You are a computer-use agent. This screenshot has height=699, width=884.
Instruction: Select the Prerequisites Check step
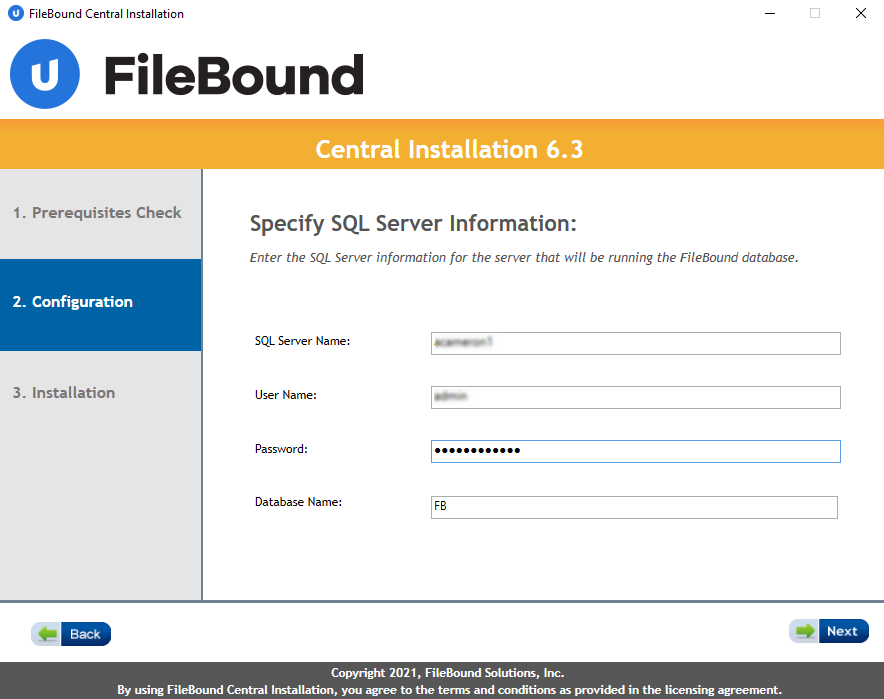[98, 213]
